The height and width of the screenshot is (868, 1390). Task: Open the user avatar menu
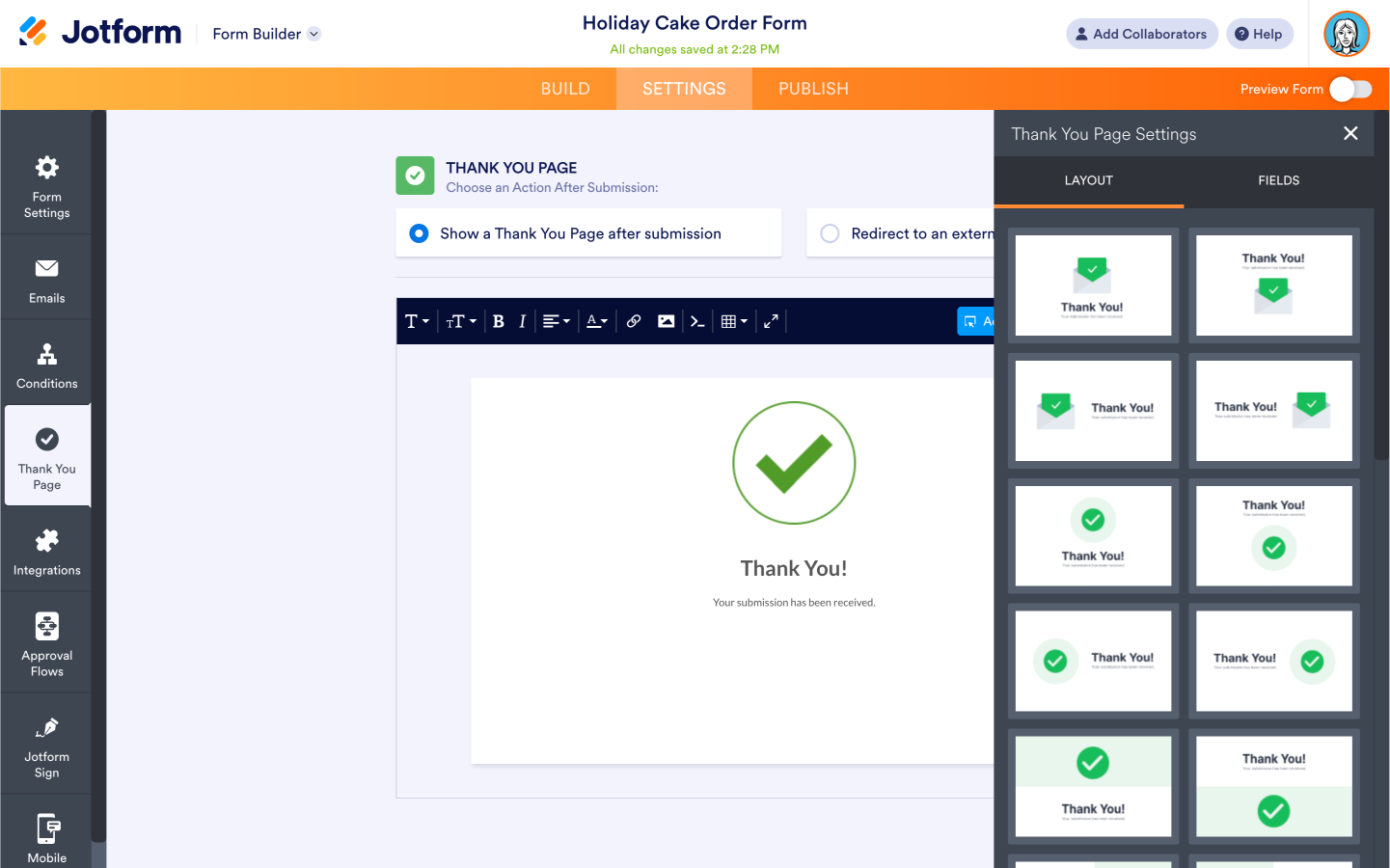[1347, 34]
